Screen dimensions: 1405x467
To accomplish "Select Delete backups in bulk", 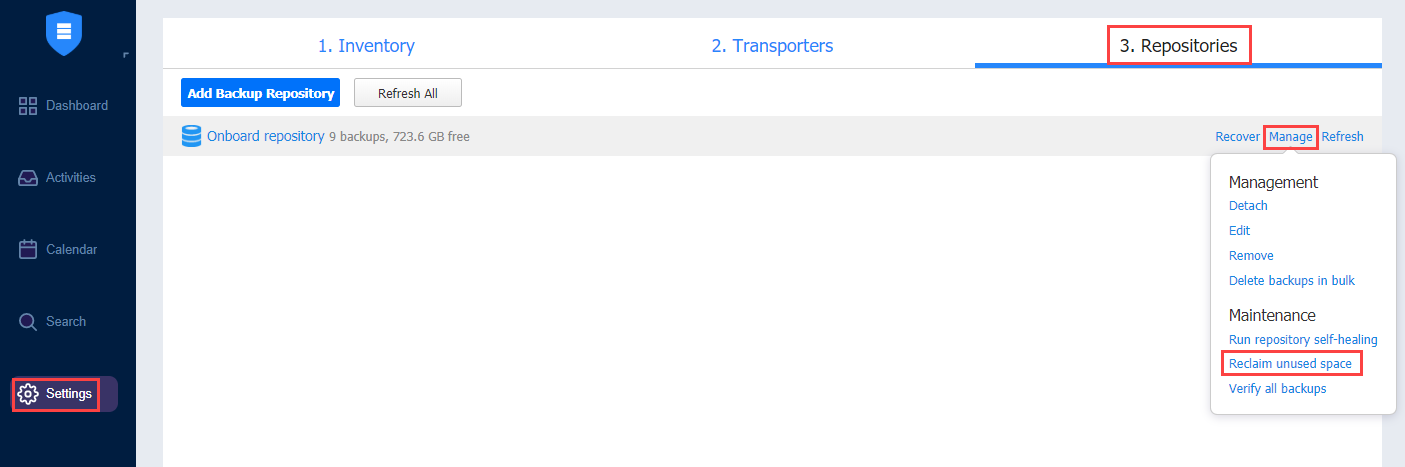I will 1292,281.
